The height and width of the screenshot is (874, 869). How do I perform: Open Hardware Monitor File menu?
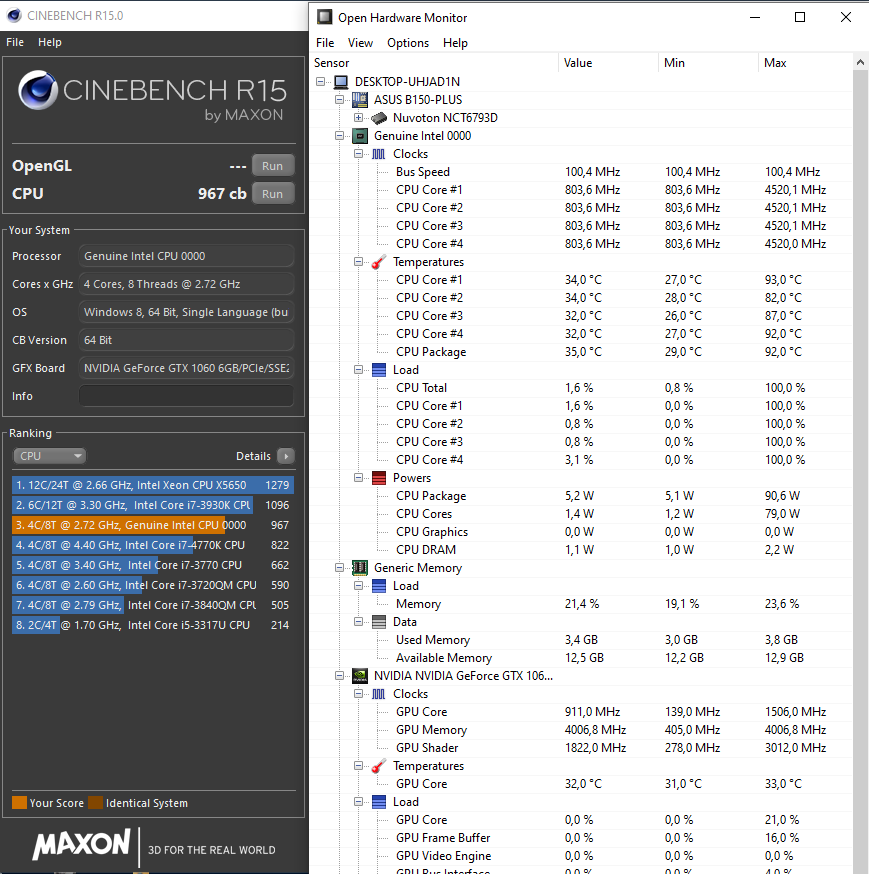[325, 43]
